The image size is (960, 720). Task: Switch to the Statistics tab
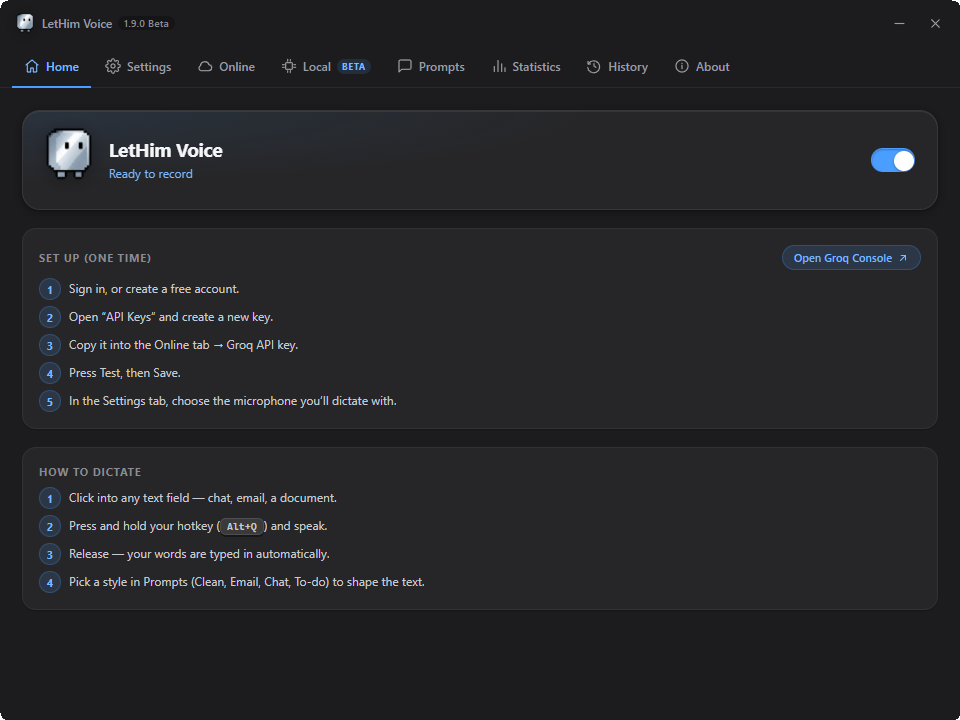click(527, 67)
